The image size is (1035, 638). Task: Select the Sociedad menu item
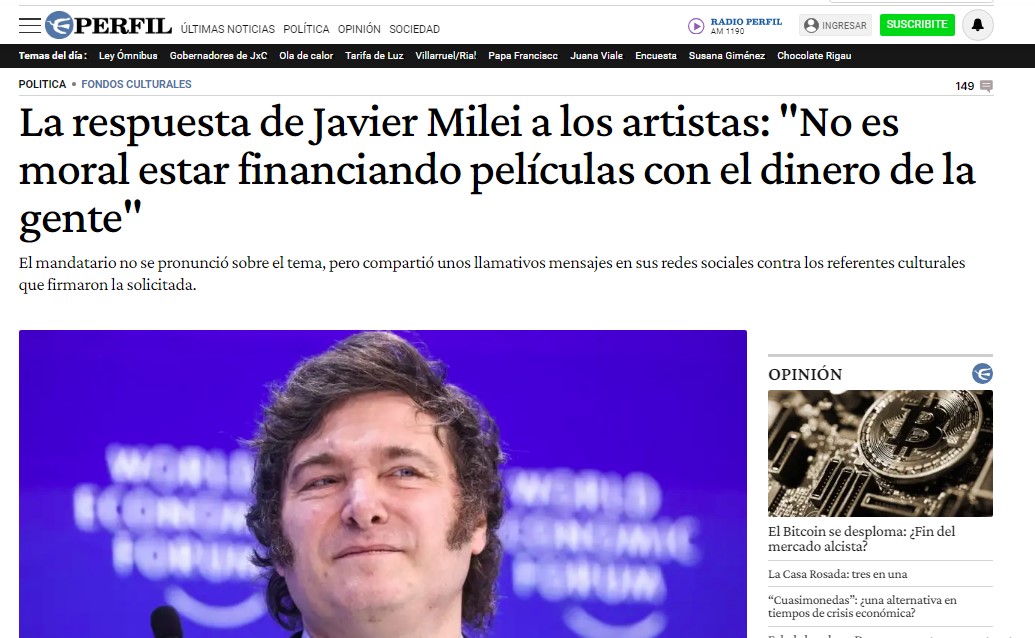tap(415, 29)
